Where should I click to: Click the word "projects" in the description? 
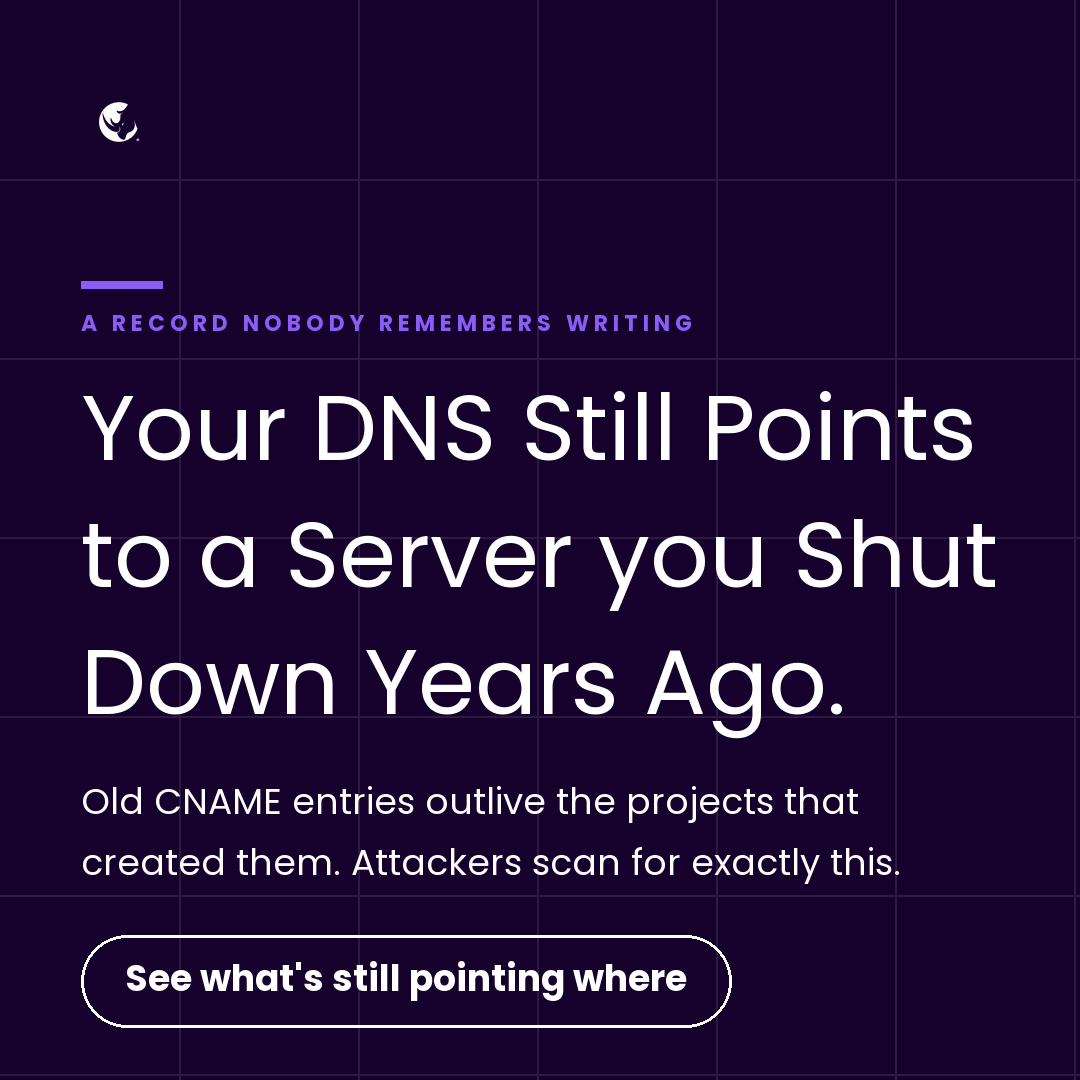[x=700, y=804]
